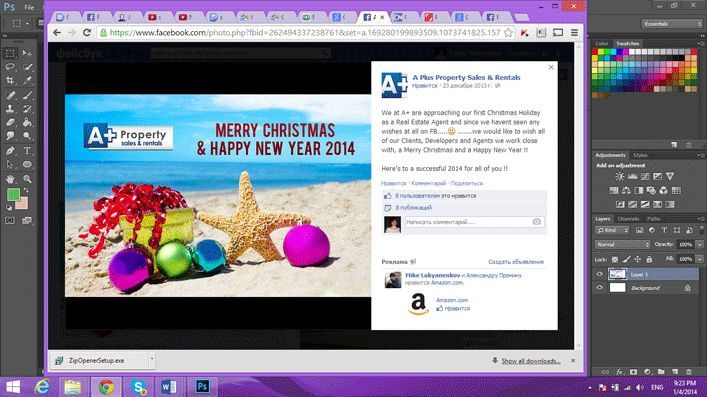Open Photoshop File menu

coord(29,7)
